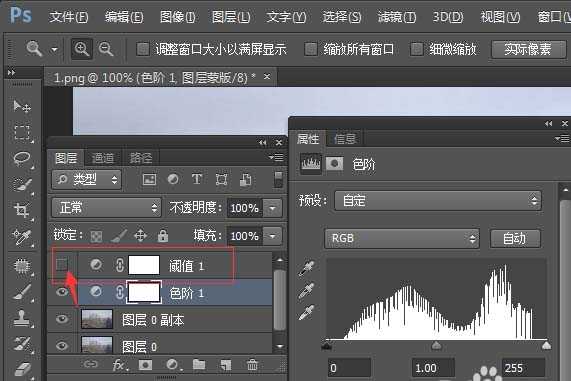Open the 滤镜(T) menu
Viewport: 571px width, 381px height.
[397, 17]
